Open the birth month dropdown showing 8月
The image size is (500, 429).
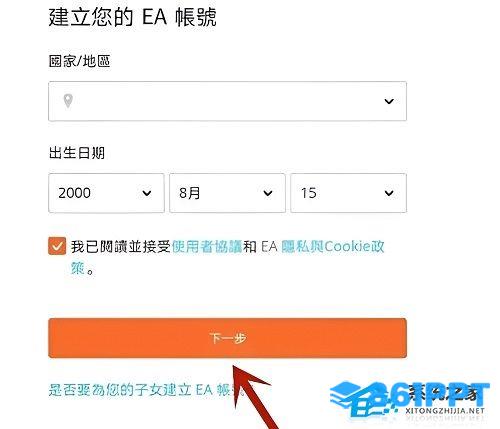(227, 193)
